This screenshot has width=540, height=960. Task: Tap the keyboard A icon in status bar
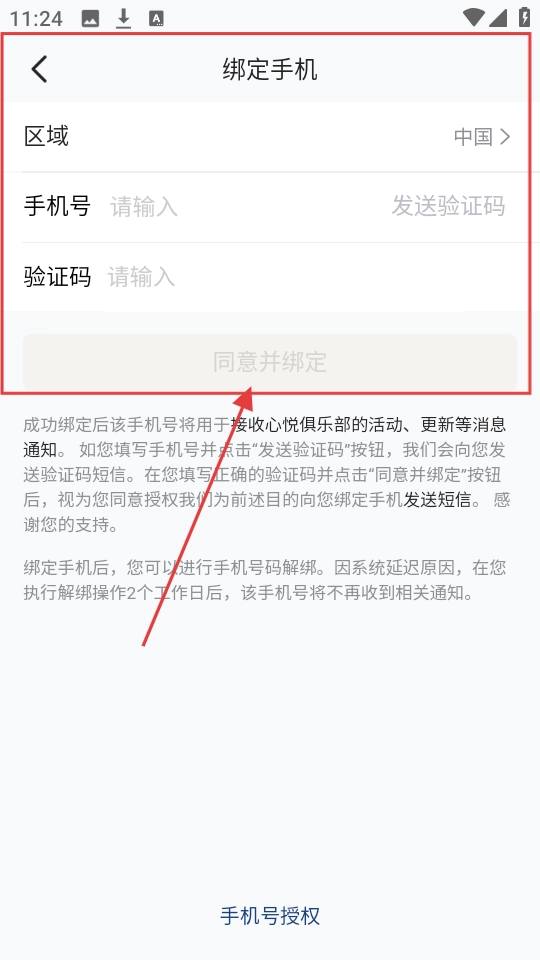(156, 19)
